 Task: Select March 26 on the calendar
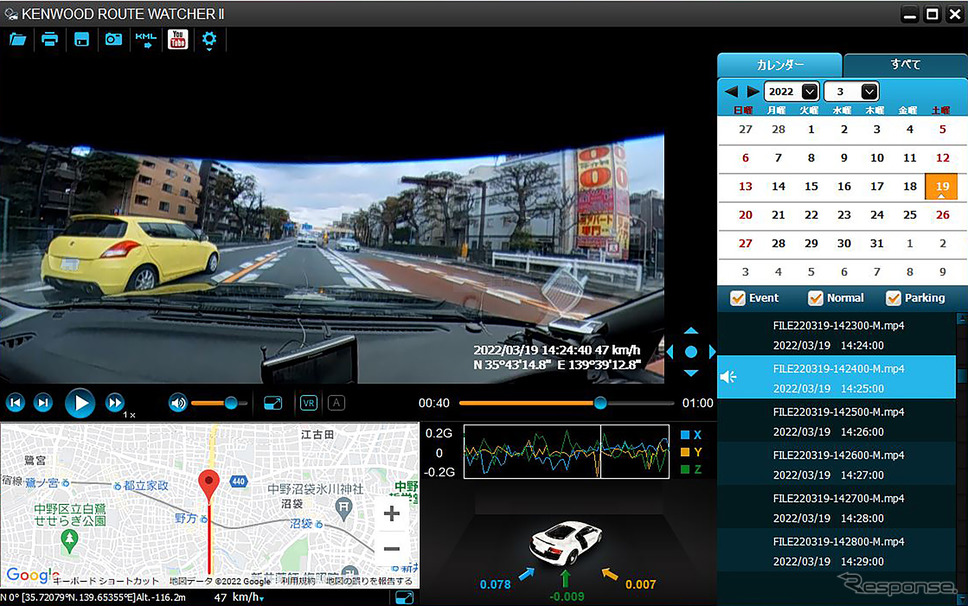click(942, 215)
